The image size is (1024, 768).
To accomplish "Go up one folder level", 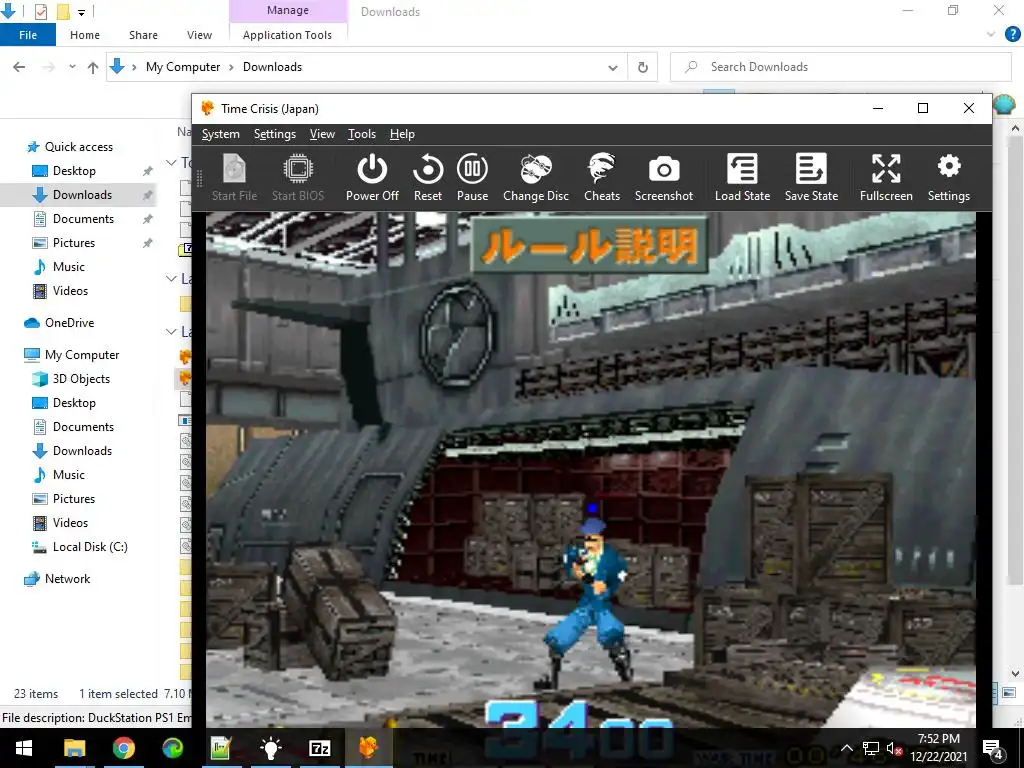I will point(93,67).
